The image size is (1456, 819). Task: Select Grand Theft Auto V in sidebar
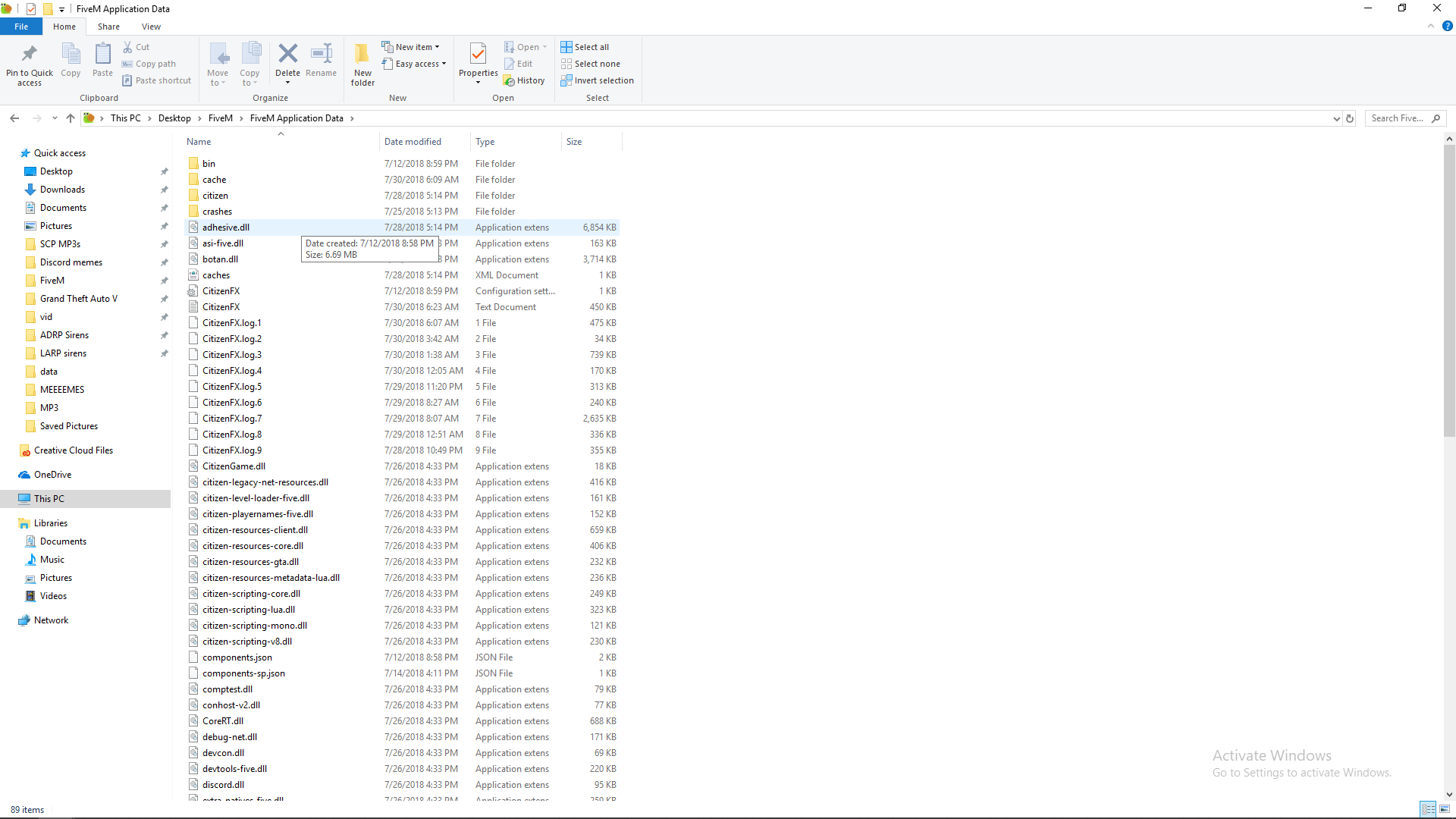[x=79, y=299]
